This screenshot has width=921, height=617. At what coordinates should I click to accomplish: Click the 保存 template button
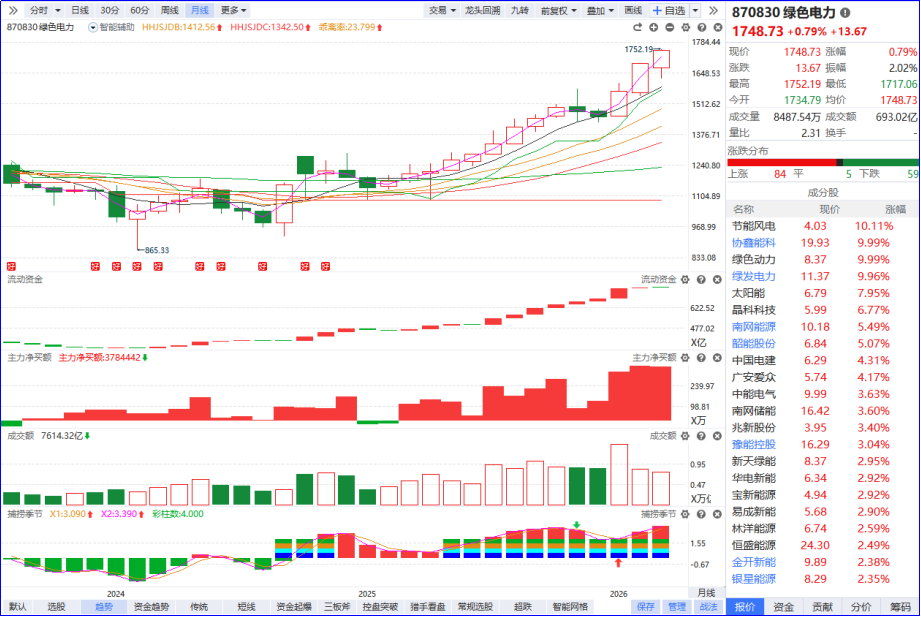coord(646,607)
